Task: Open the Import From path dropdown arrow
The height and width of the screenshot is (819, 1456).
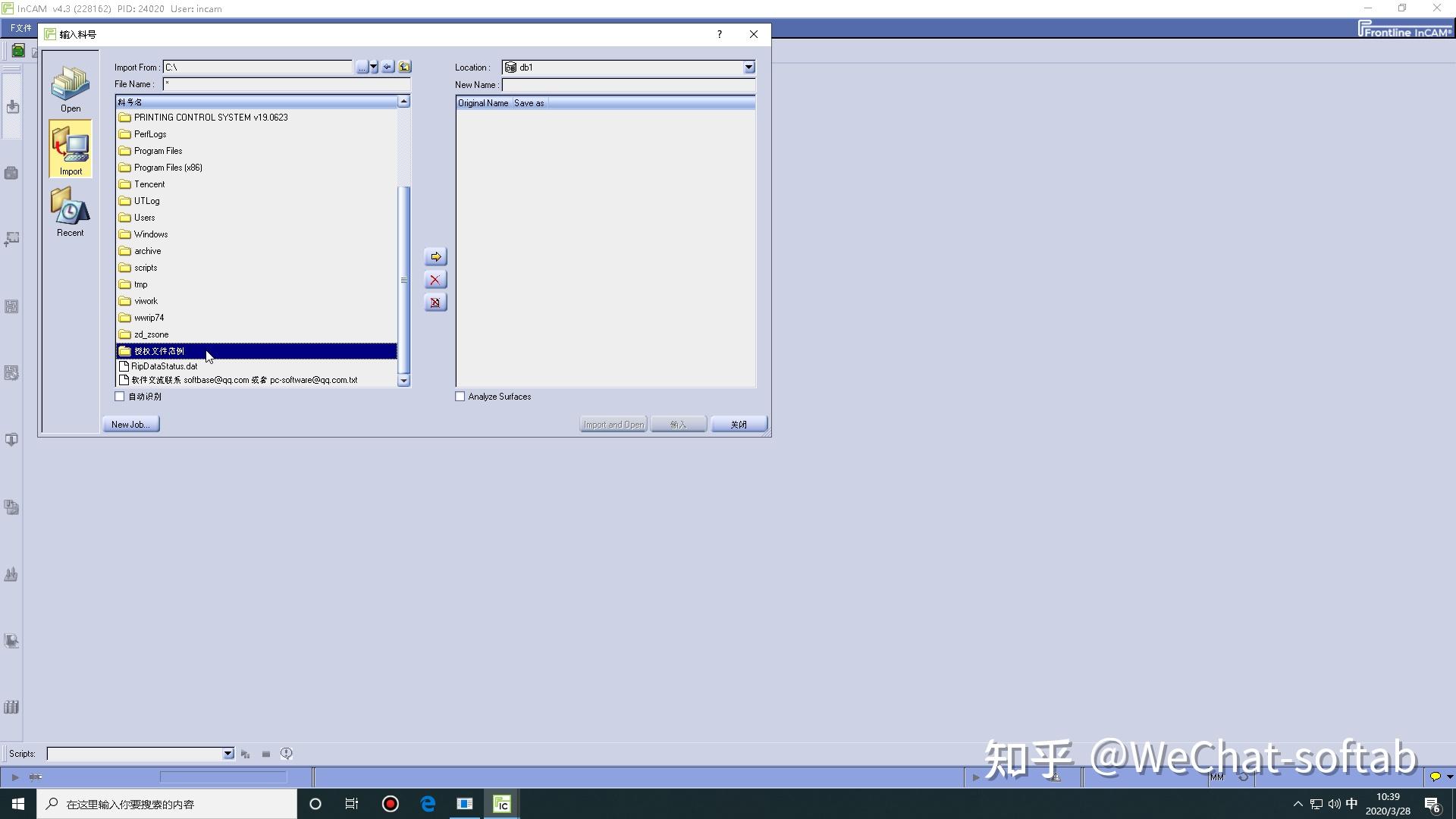Action: click(374, 67)
